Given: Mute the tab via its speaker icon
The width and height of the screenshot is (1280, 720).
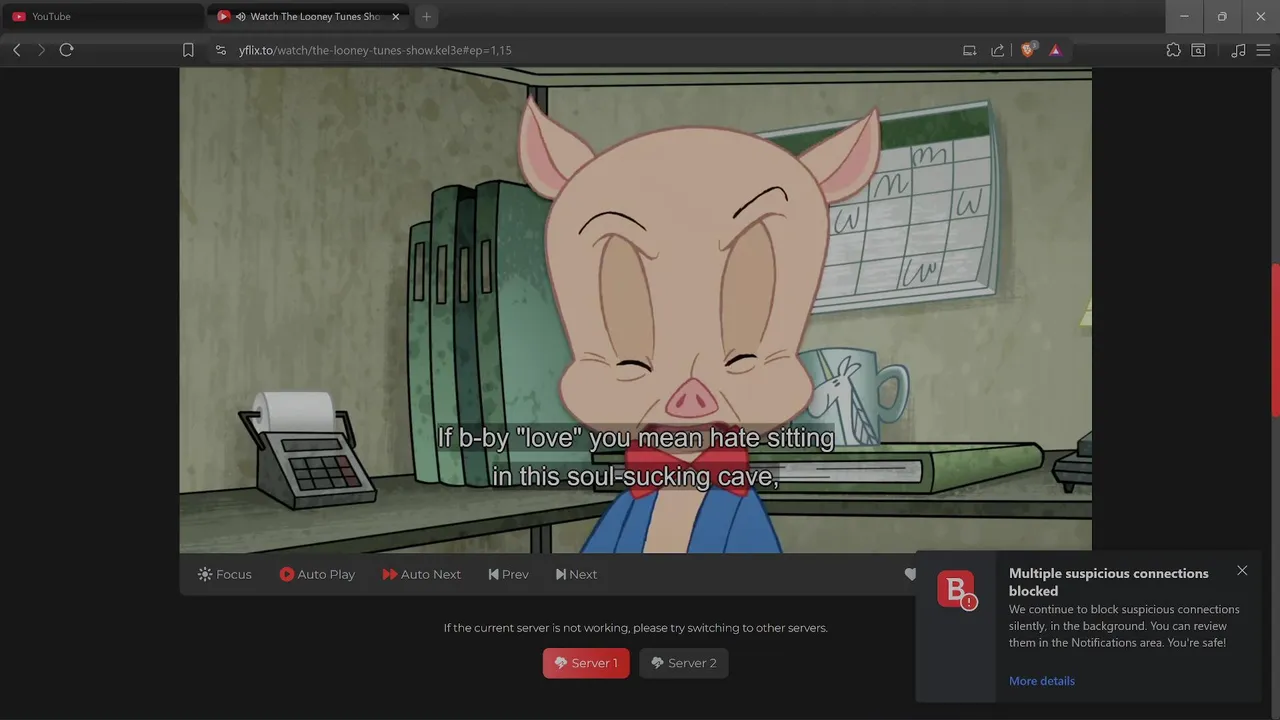Looking at the screenshot, I should pyautogui.click(x=240, y=16).
